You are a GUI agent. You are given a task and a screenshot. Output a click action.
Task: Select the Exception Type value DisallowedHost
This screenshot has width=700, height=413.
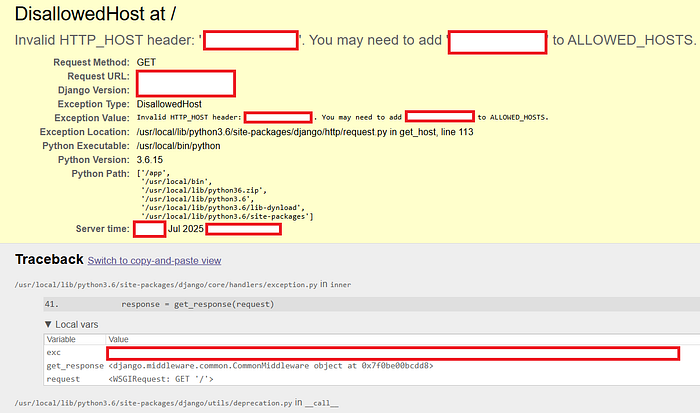coord(169,104)
